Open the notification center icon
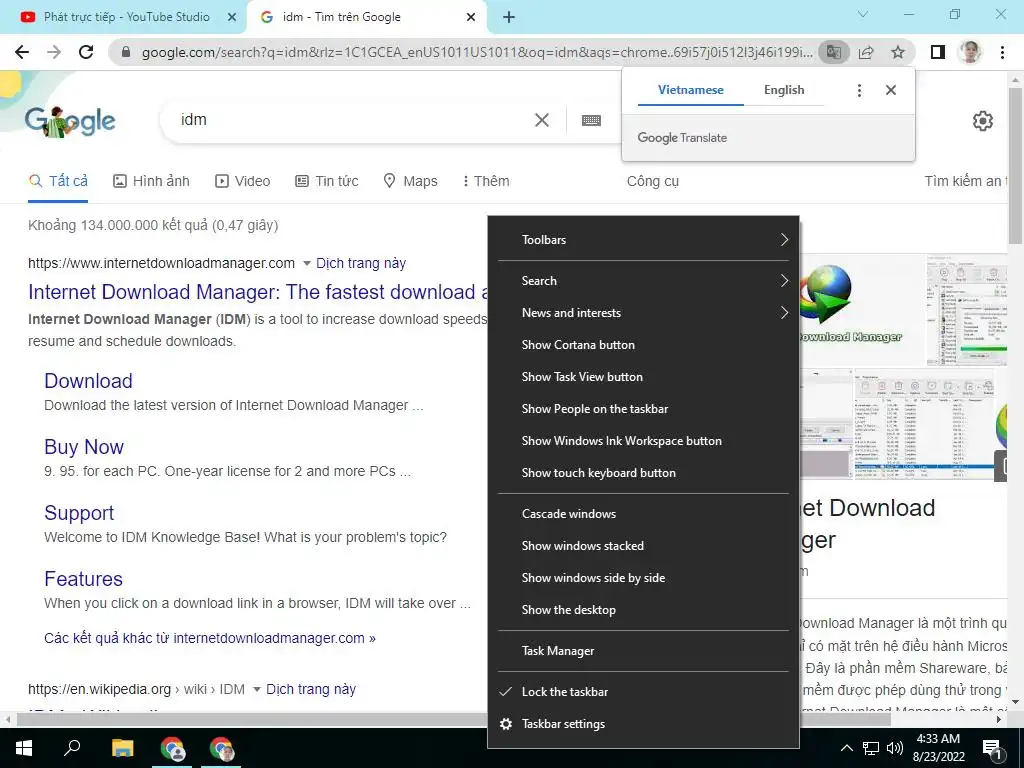 pos(992,749)
